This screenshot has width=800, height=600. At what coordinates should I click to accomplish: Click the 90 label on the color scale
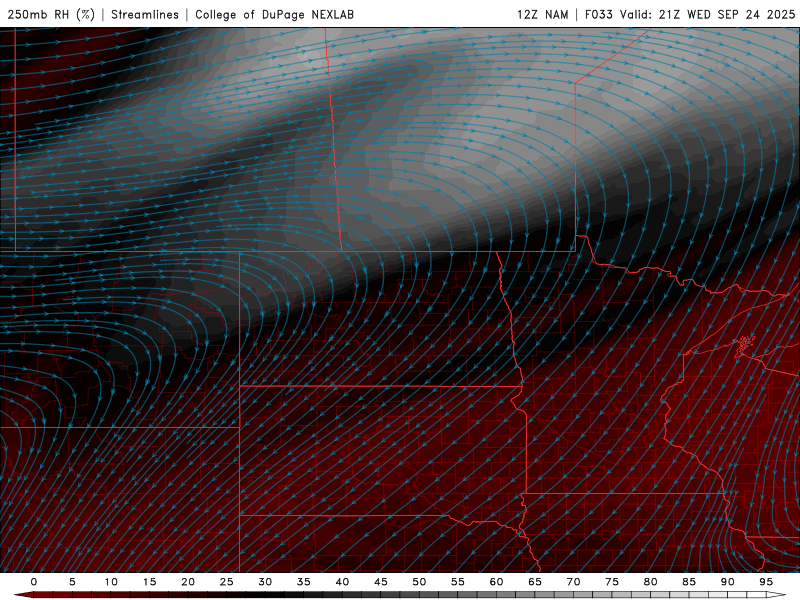click(x=727, y=582)
